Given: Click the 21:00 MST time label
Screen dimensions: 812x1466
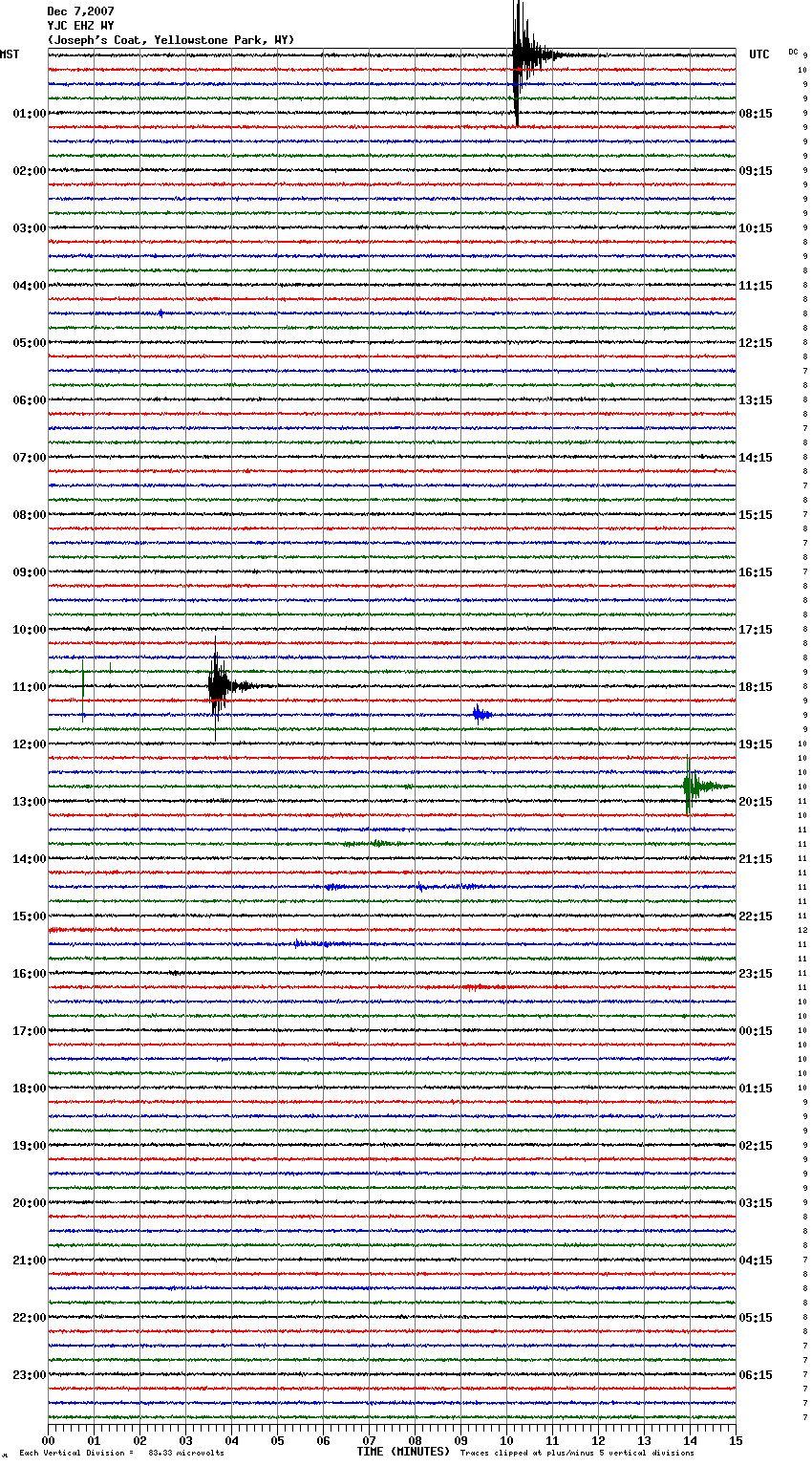Looking at the screenshot, I should 30,1260.
